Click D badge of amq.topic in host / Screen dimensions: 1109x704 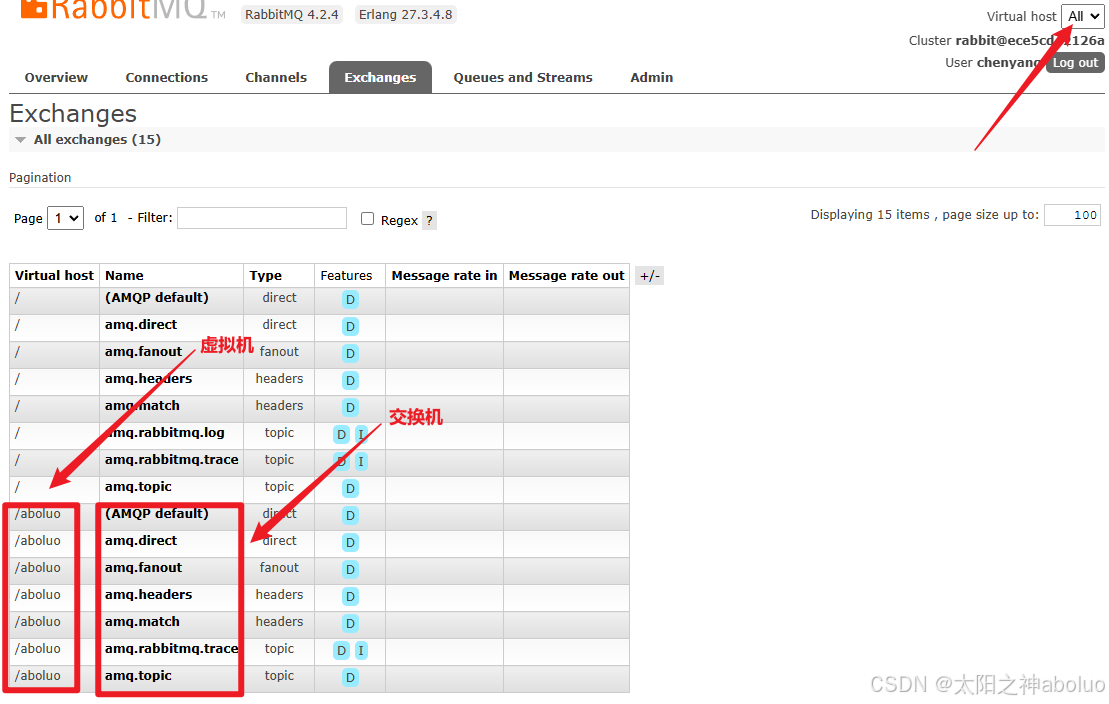pyautogui.click(x=350, y=489)
